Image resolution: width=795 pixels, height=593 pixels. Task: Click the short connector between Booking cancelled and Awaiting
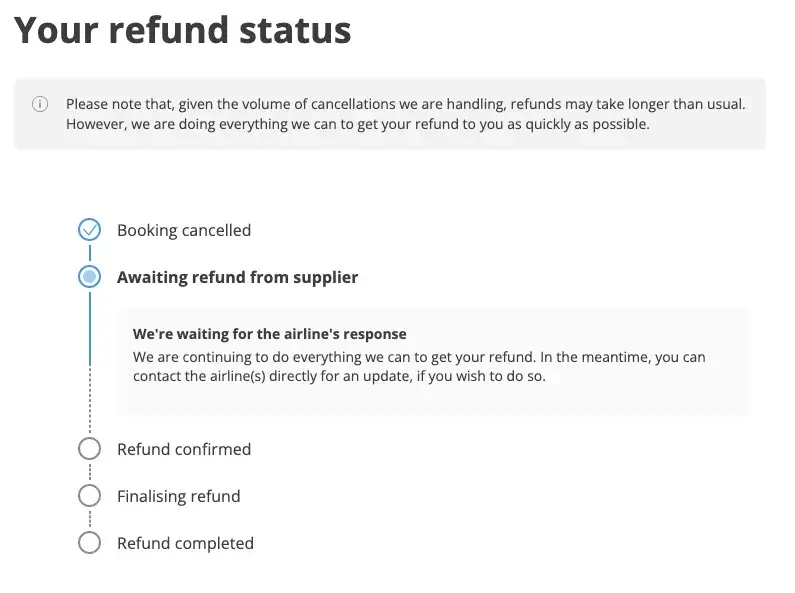click(90, 253)
